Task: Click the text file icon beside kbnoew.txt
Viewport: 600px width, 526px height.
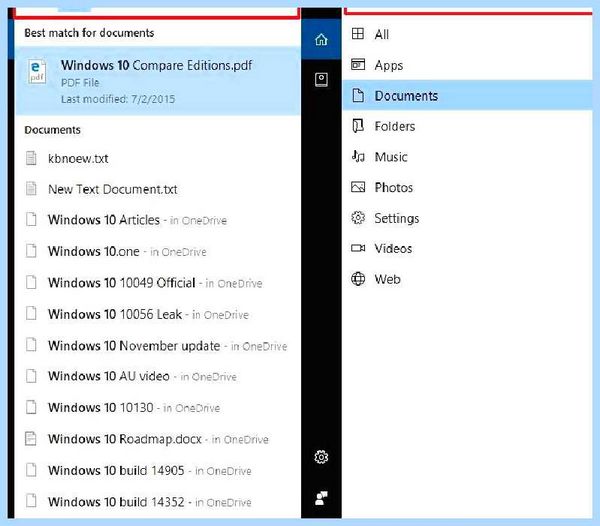Action: click(x=31, y=158)
